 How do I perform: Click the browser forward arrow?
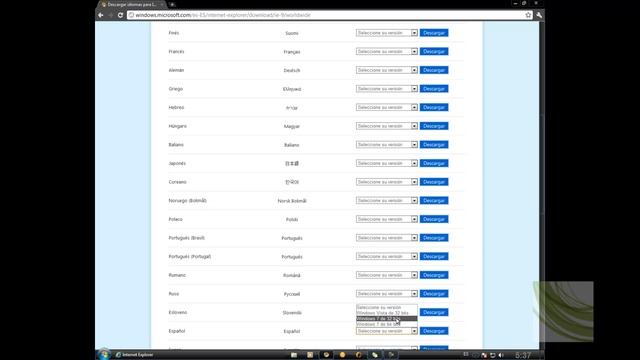click(x=111, y=15)
